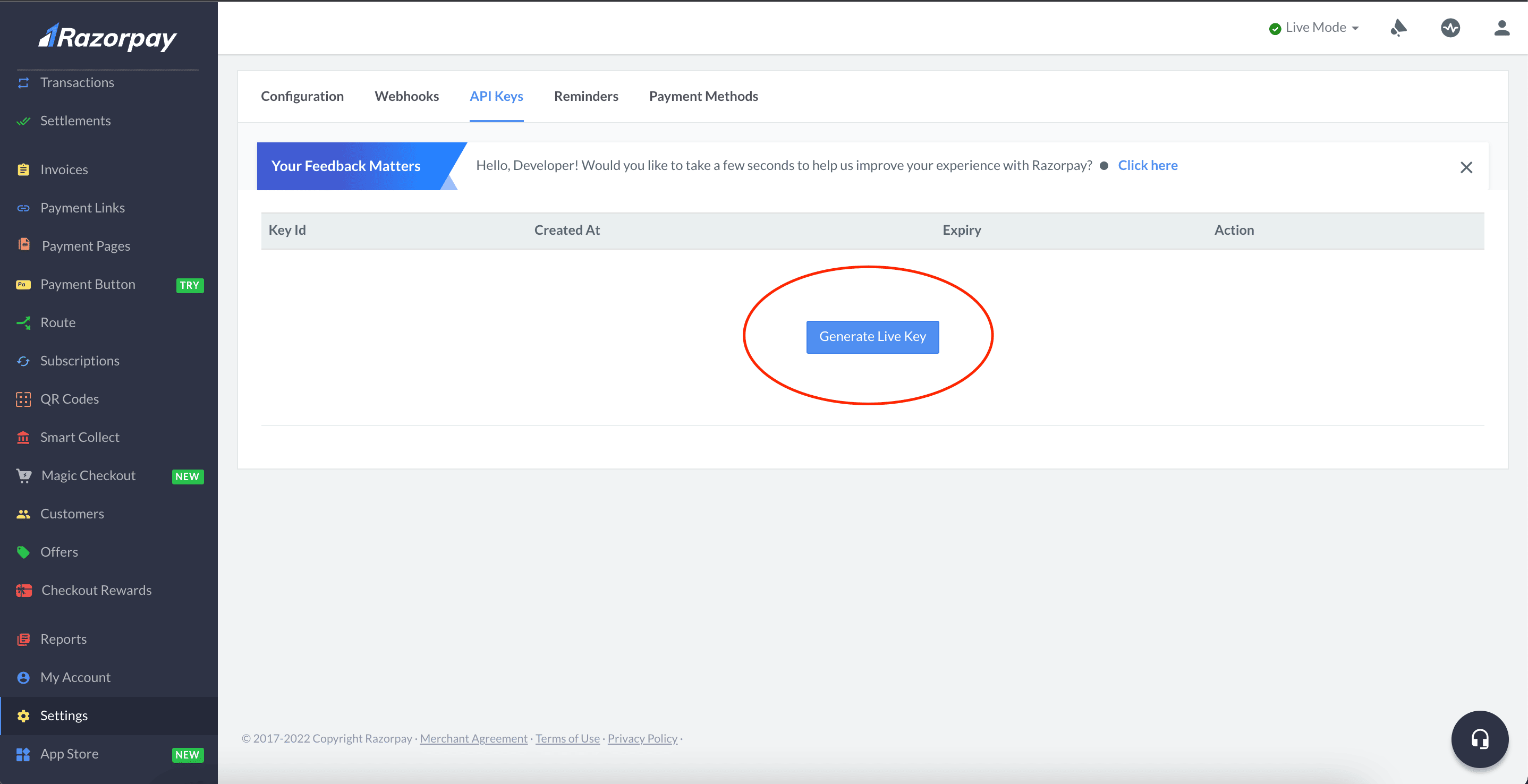Click the App Store tiles icon
Screen dimensions: 1528x784
23,754
